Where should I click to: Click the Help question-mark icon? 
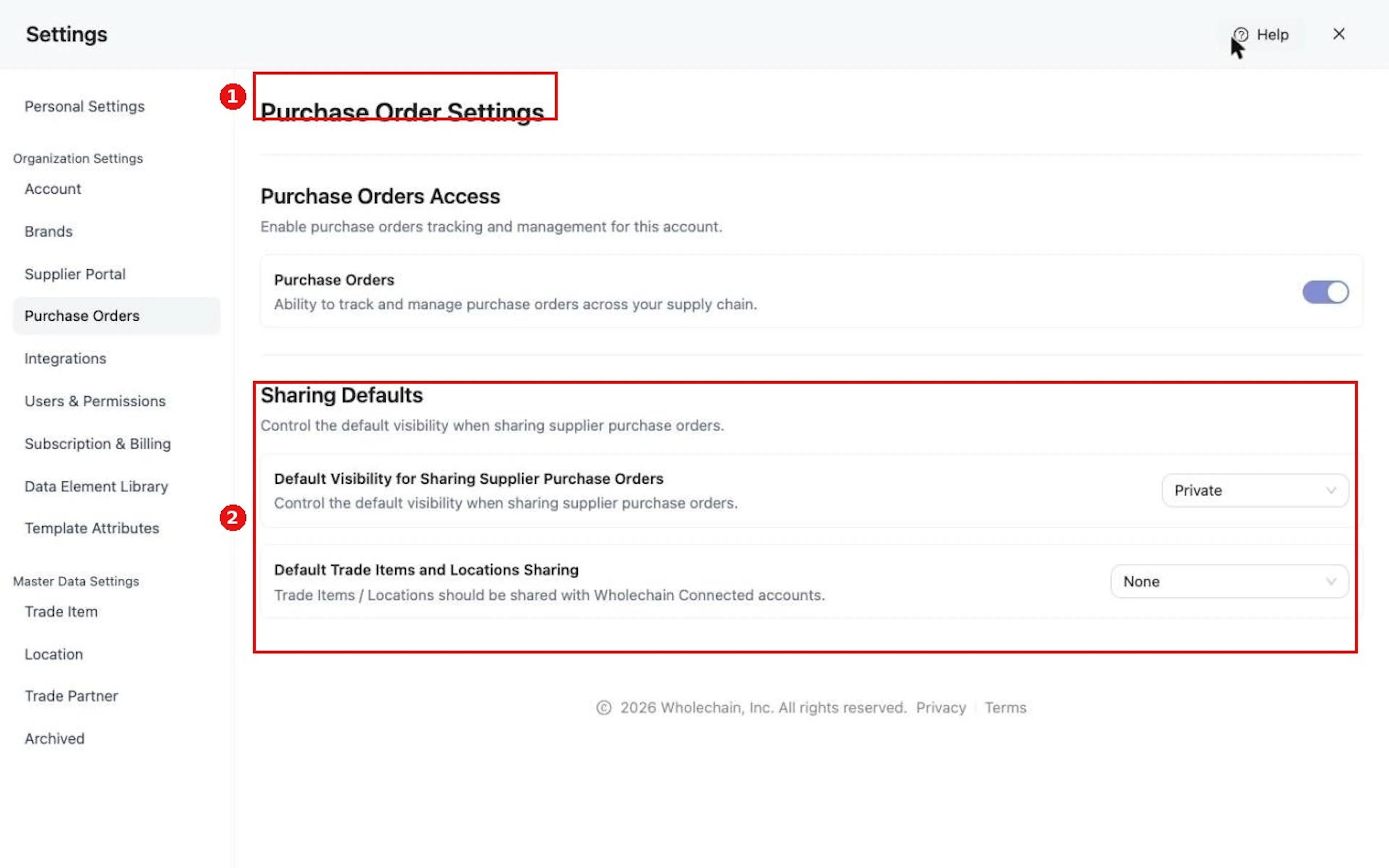1241,34
